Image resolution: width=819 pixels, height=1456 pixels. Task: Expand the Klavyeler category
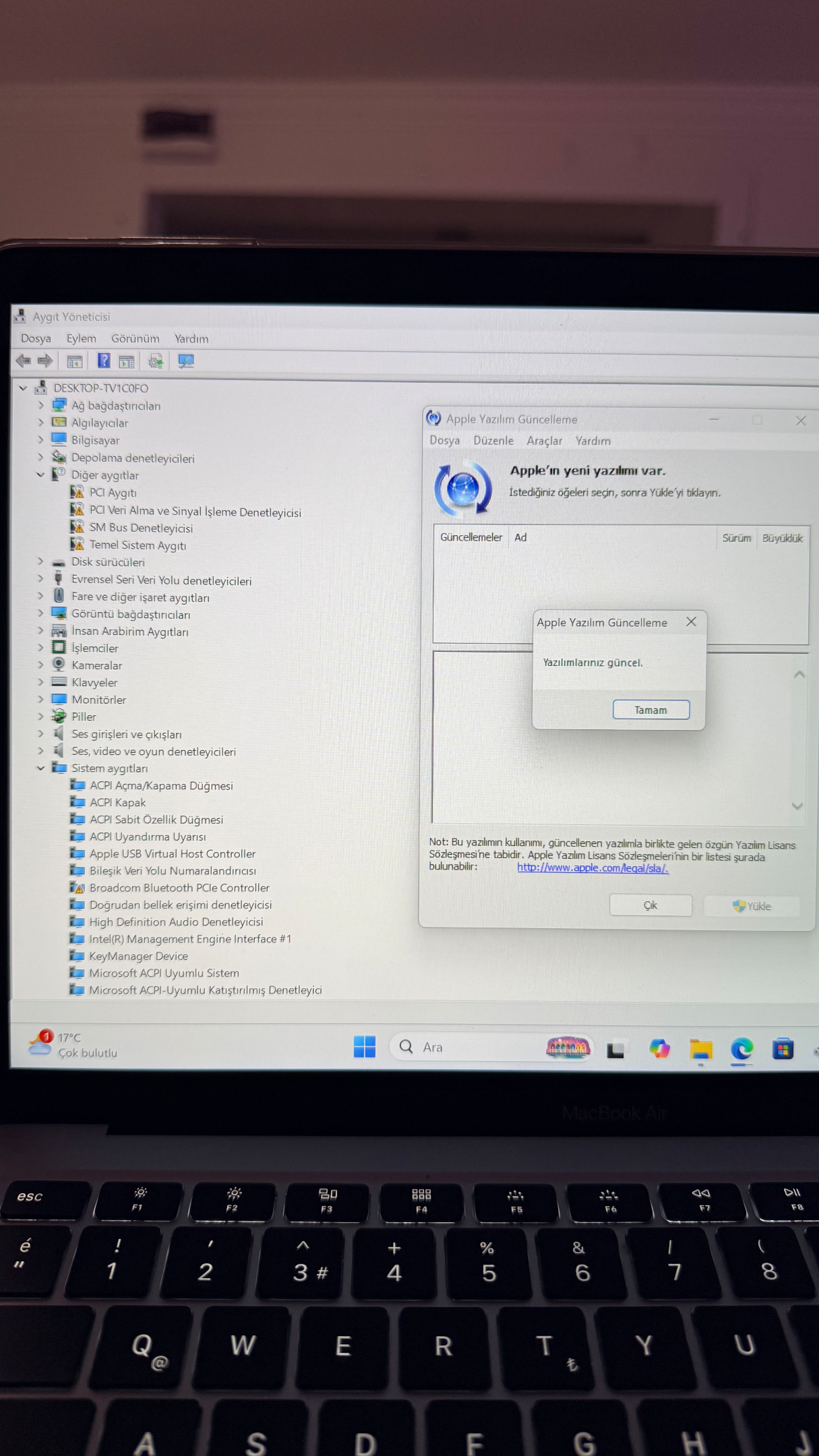point(41,682)
